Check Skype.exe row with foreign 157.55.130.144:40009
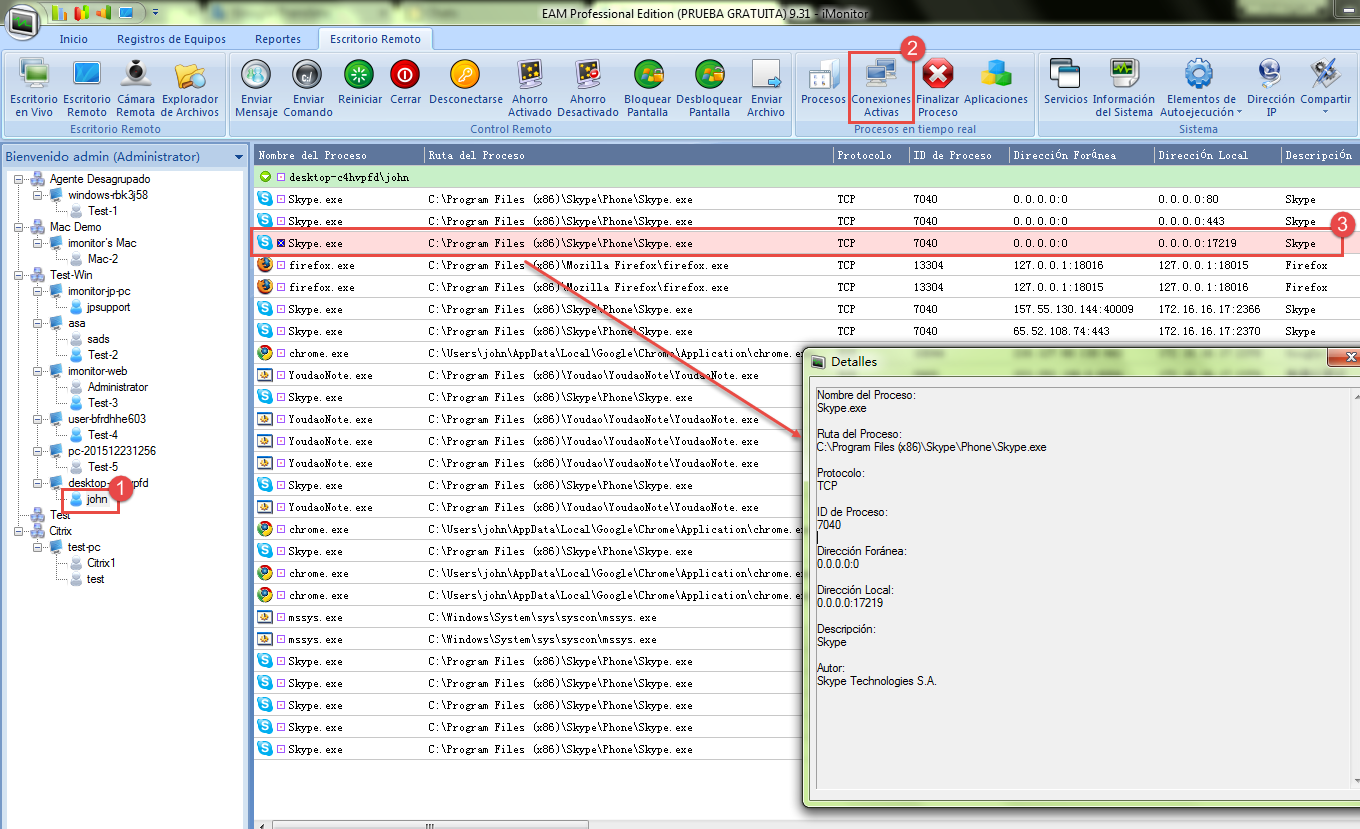Viewport: 1360px width, 829px height. [281, 309]
